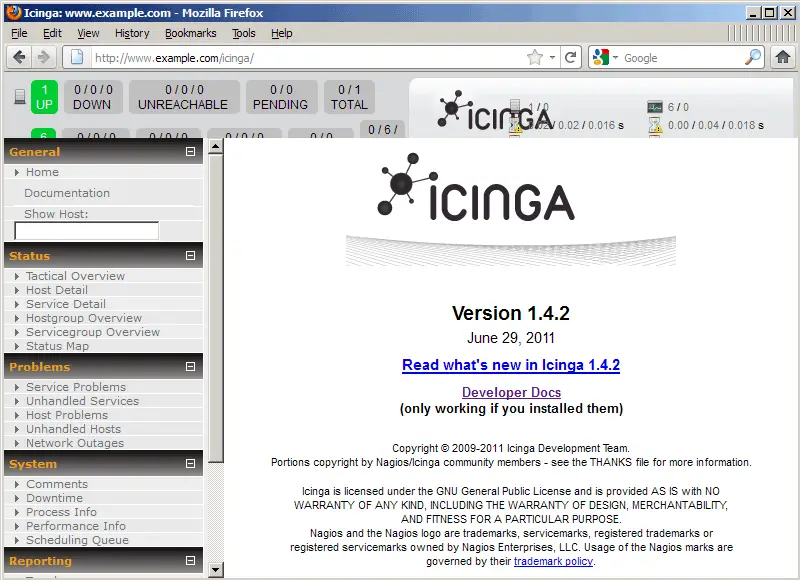Viewport: 800px width, 580px height.
Task: Click the 0/0/0 DOWN hosts counter
Action: coord(92,97)
